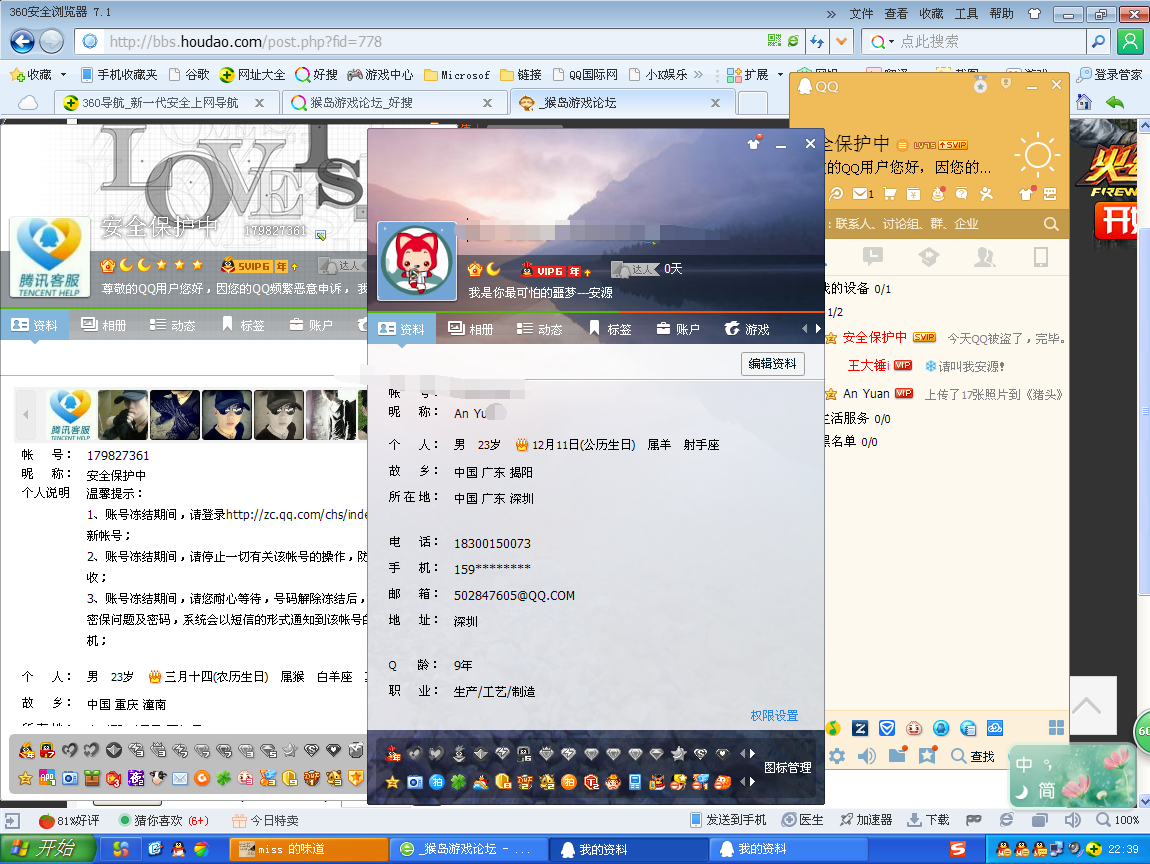This screenshot has width=1150, height=864.
Task: Click the weather sun icon in QQ panel
Action: tap(1037, 155)
